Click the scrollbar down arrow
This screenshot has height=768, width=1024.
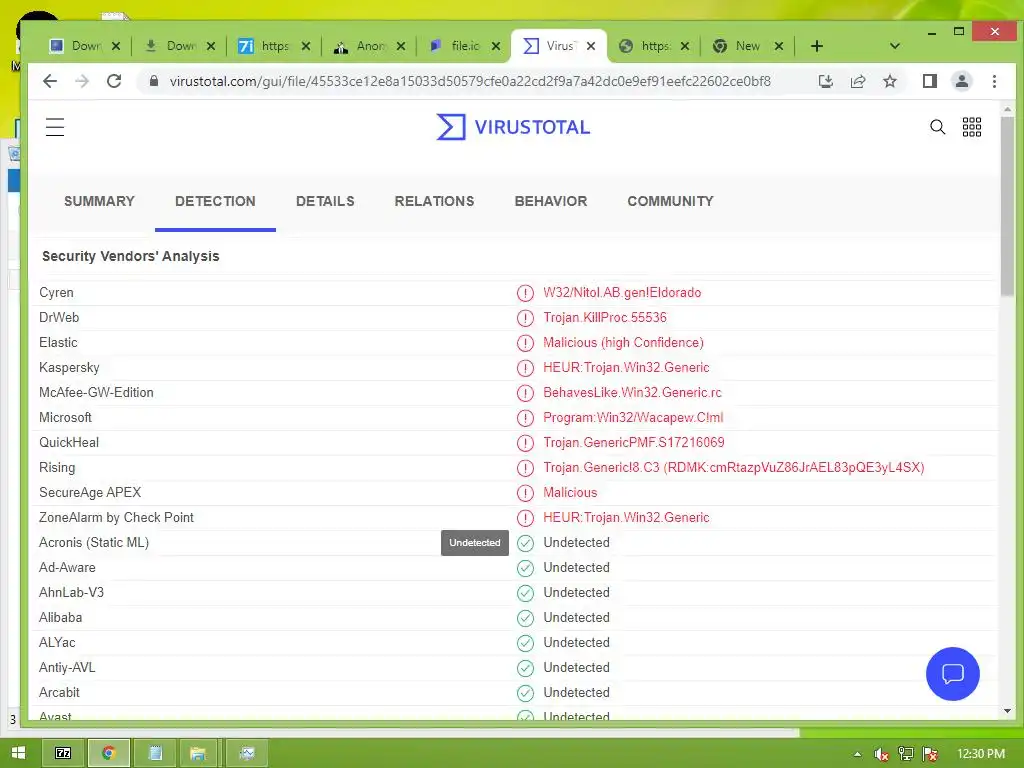[1007, 711]
